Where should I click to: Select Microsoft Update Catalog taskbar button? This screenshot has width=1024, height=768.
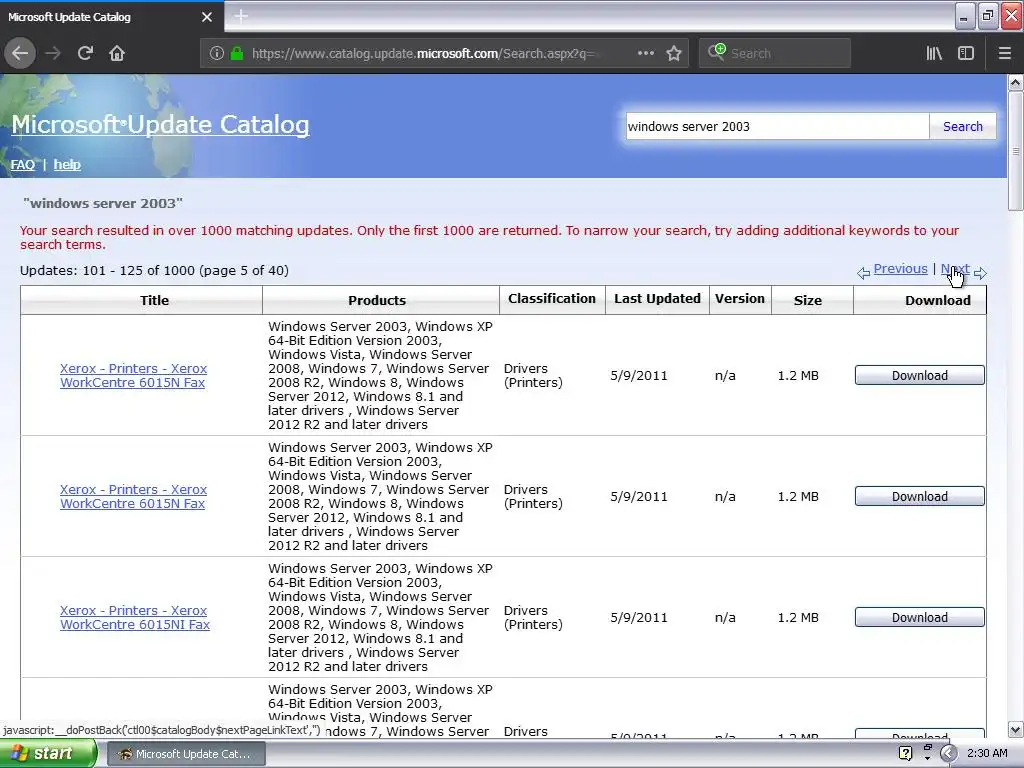(185, 754)
